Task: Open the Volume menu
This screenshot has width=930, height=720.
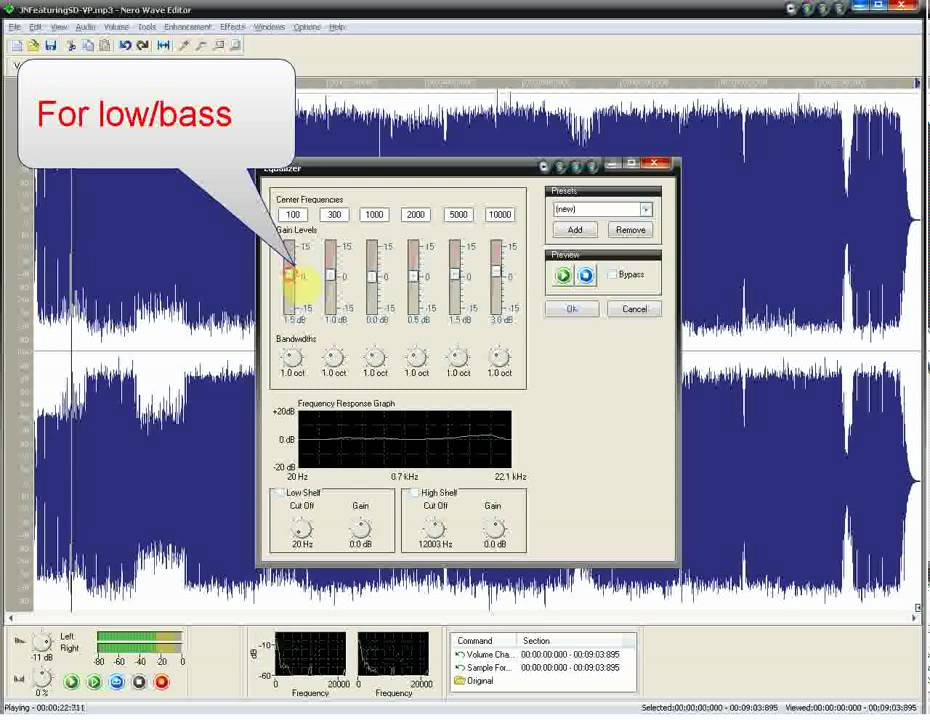Action: [x=116, y=27]
